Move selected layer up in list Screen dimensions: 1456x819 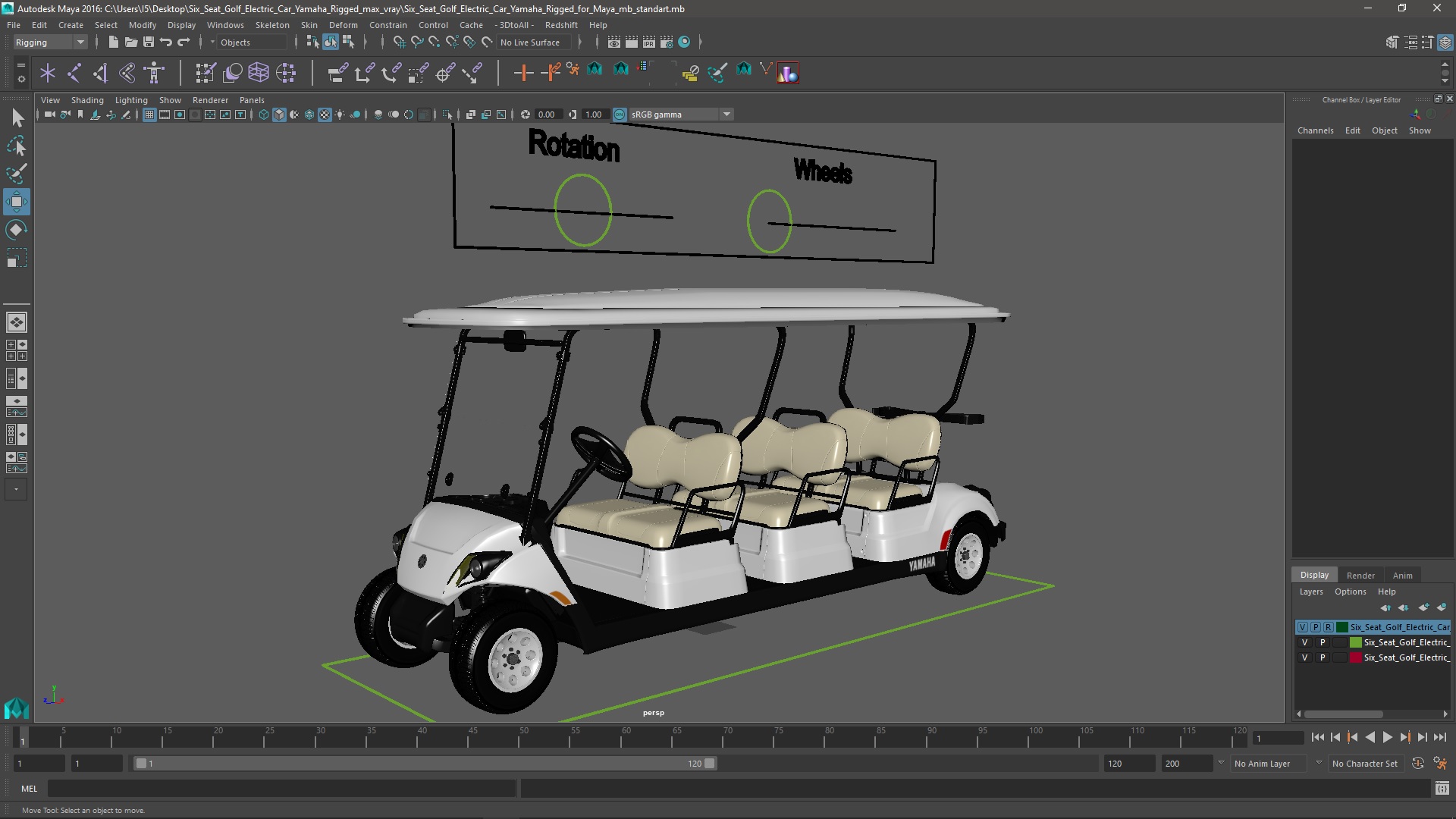coord(1385,607)
